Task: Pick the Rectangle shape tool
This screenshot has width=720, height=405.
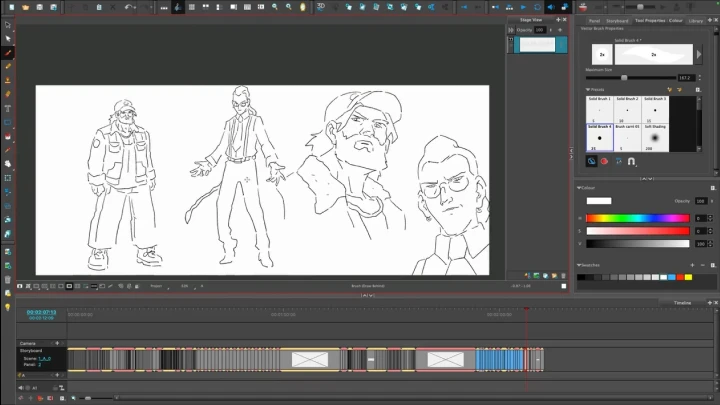Action: [x=8, y=122]
